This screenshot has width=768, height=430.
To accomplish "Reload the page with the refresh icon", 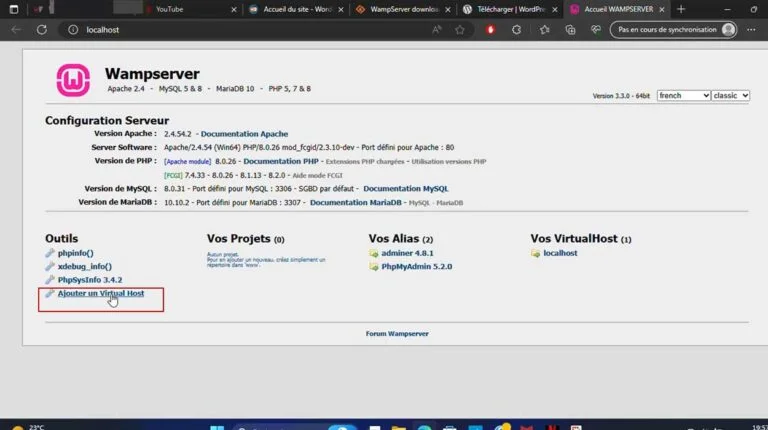I will click(42, 30).
